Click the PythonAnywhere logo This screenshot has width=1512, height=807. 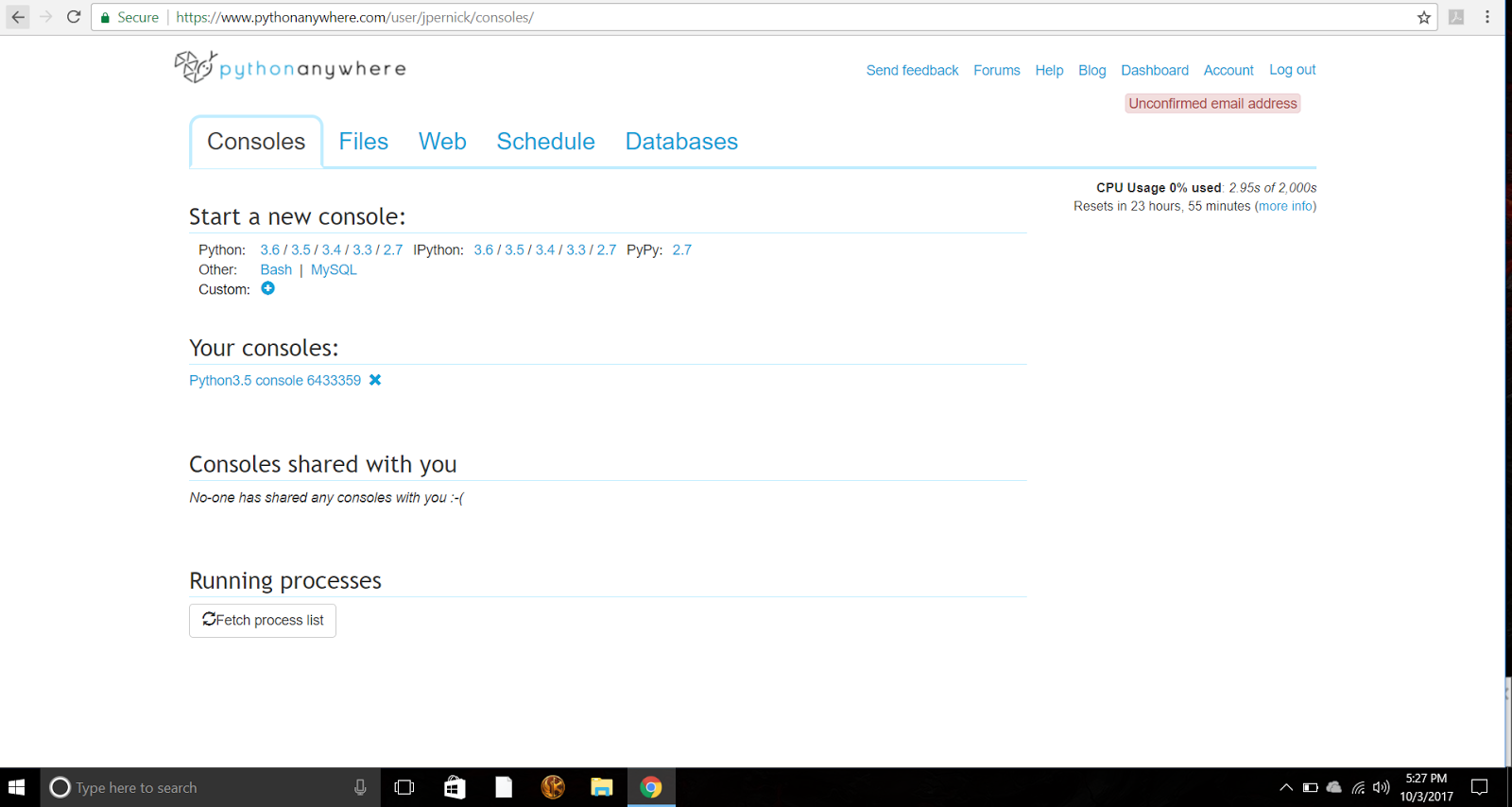coord(290,67)
